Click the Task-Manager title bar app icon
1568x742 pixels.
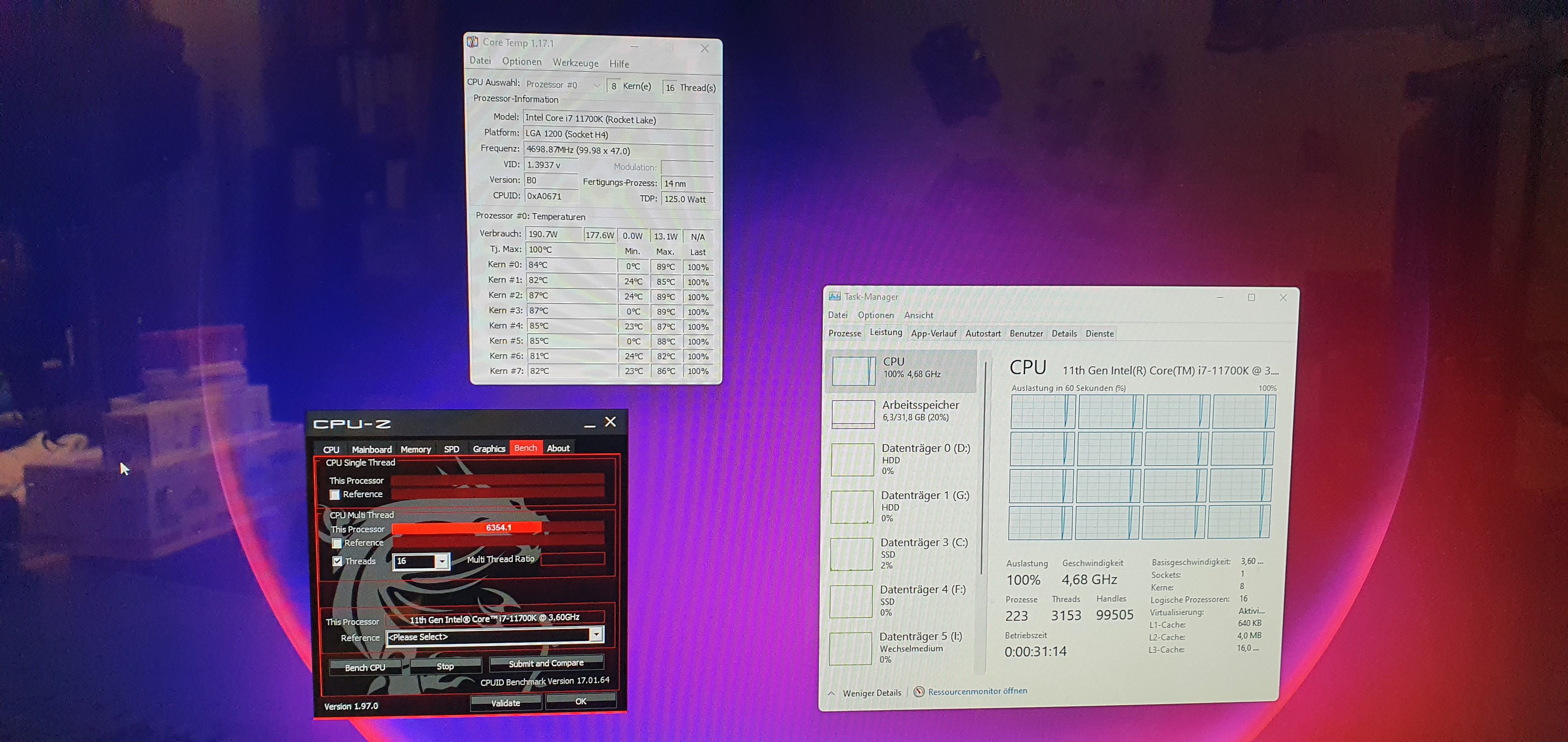click(835, 296)
